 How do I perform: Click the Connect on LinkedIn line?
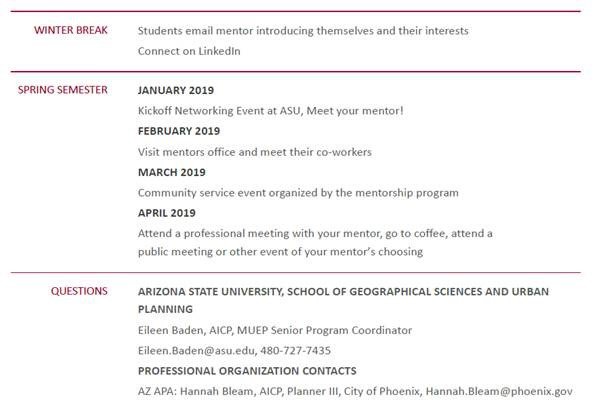click(x=189, y=51)
